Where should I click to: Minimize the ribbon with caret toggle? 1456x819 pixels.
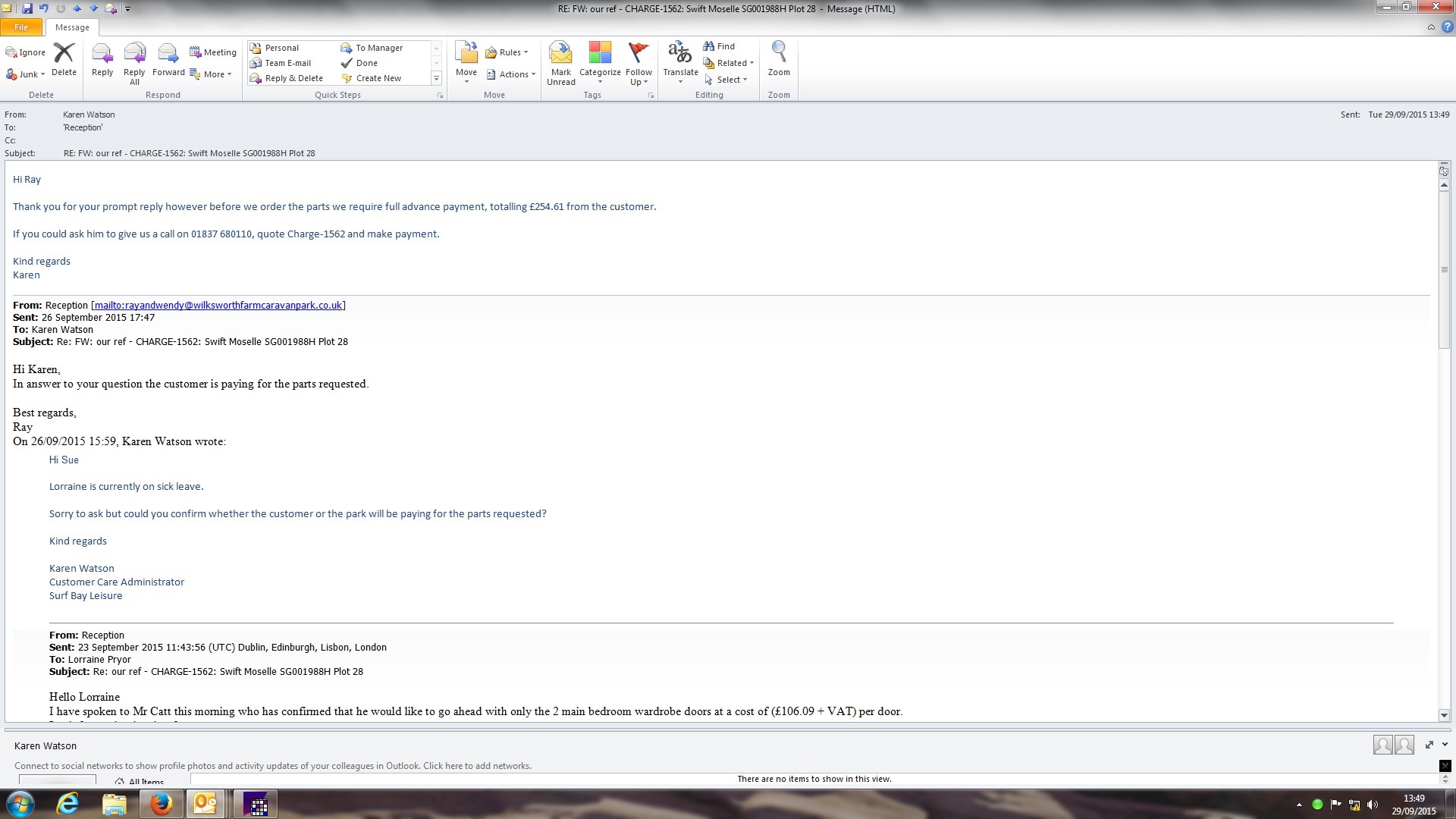(x=1431, y=27)
